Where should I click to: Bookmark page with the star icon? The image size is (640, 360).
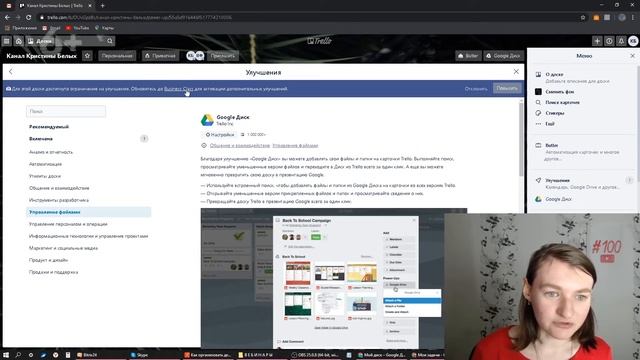pos(583,17)
